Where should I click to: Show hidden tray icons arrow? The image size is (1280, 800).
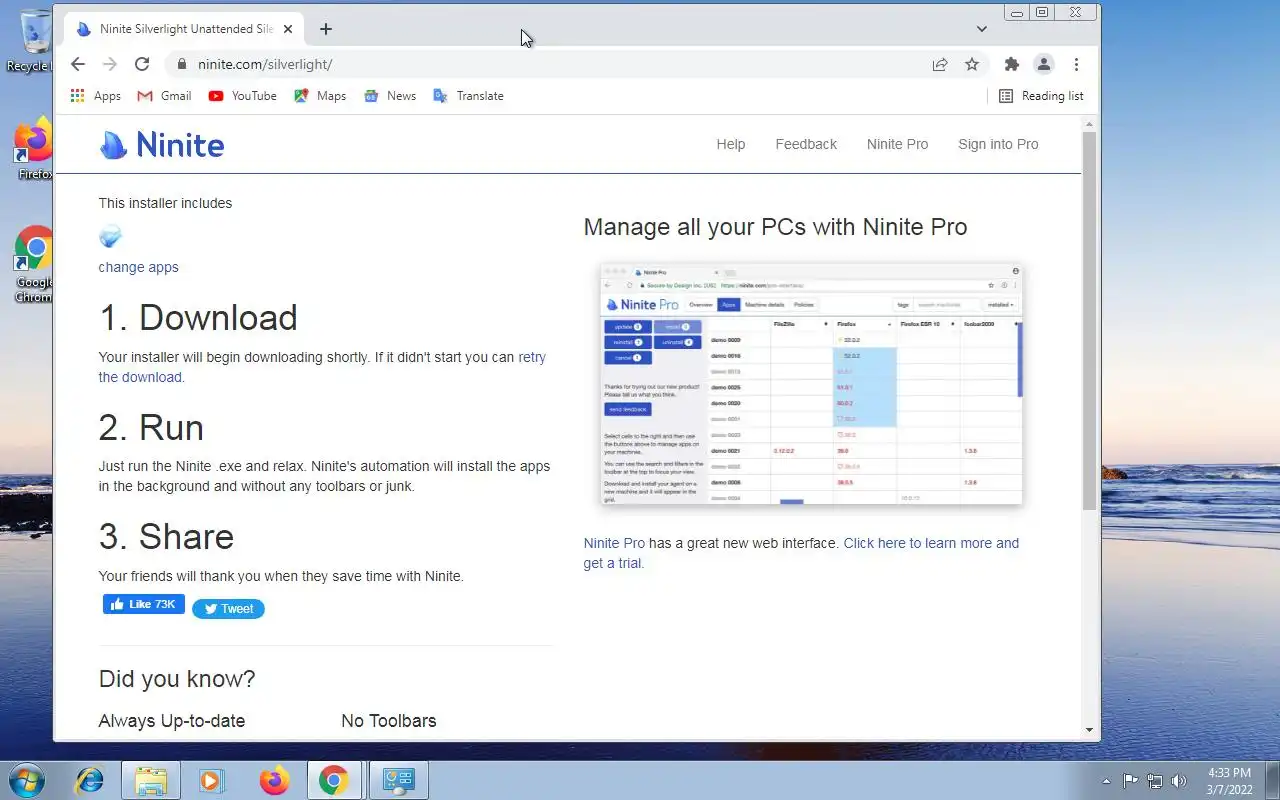coord(1106,781)
